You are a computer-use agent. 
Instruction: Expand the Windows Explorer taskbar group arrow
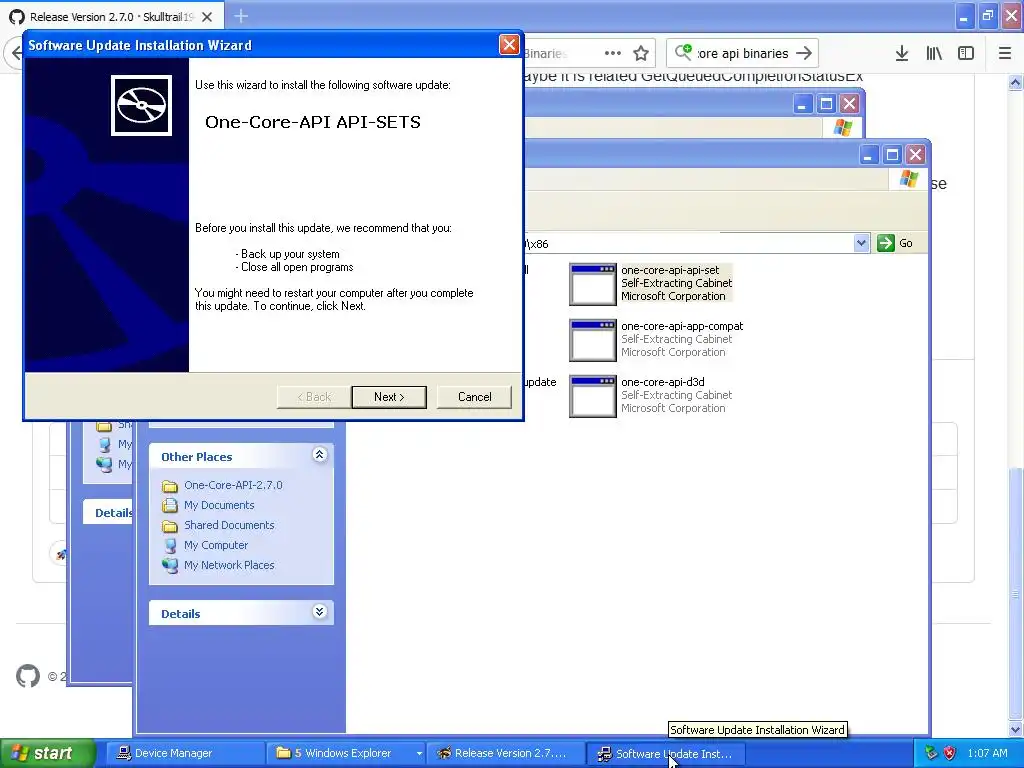click(419, 754)
